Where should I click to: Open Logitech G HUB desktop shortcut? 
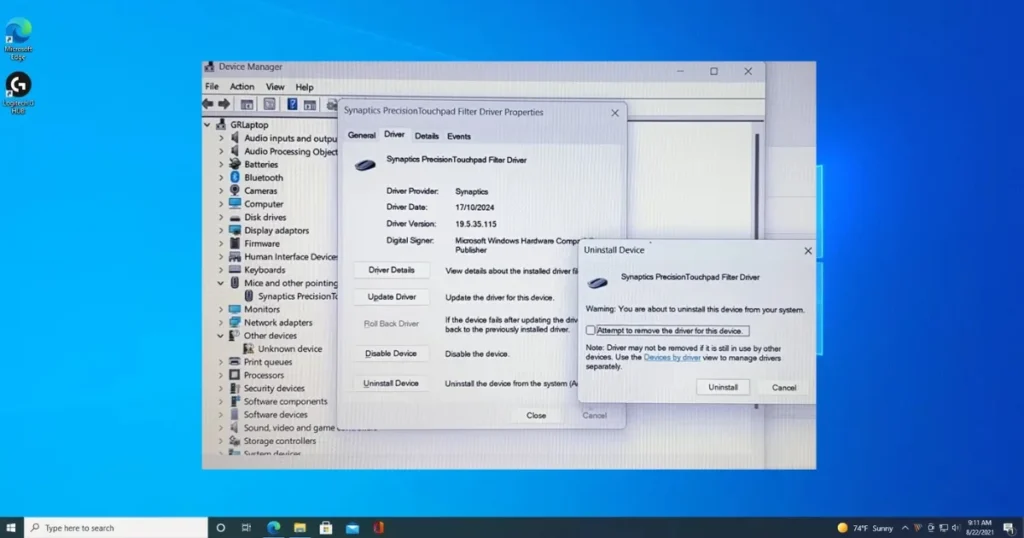point(18,93)
